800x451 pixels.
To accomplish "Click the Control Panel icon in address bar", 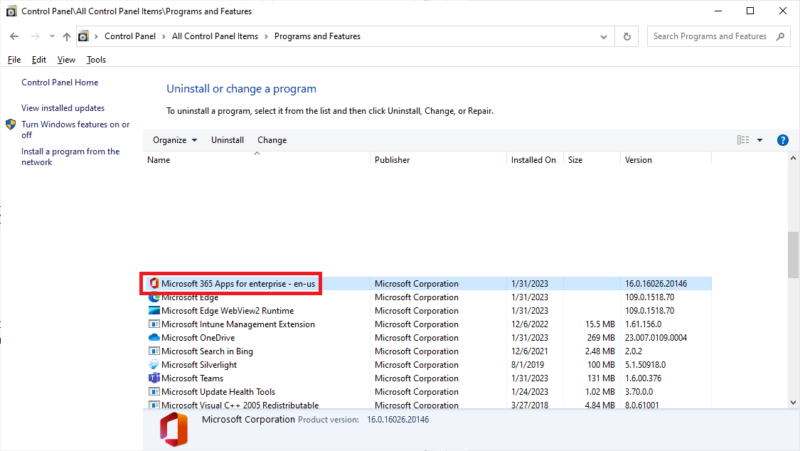I will pos(83,36).
